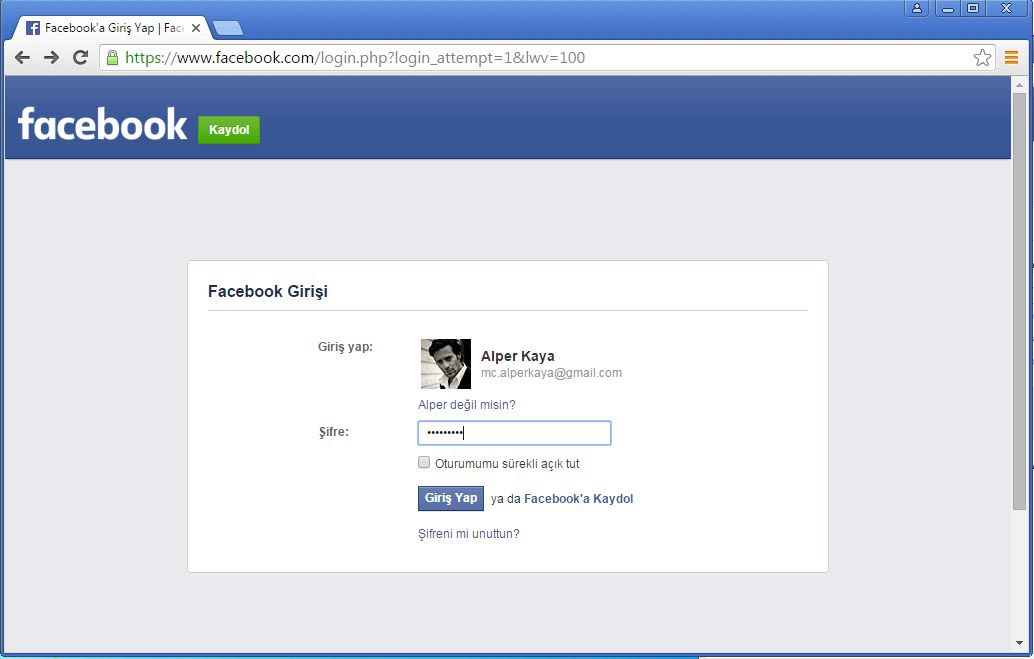
Task: Enable "Oturumumu sürekli açık tut" checkbox
Action: pos(424,463)
